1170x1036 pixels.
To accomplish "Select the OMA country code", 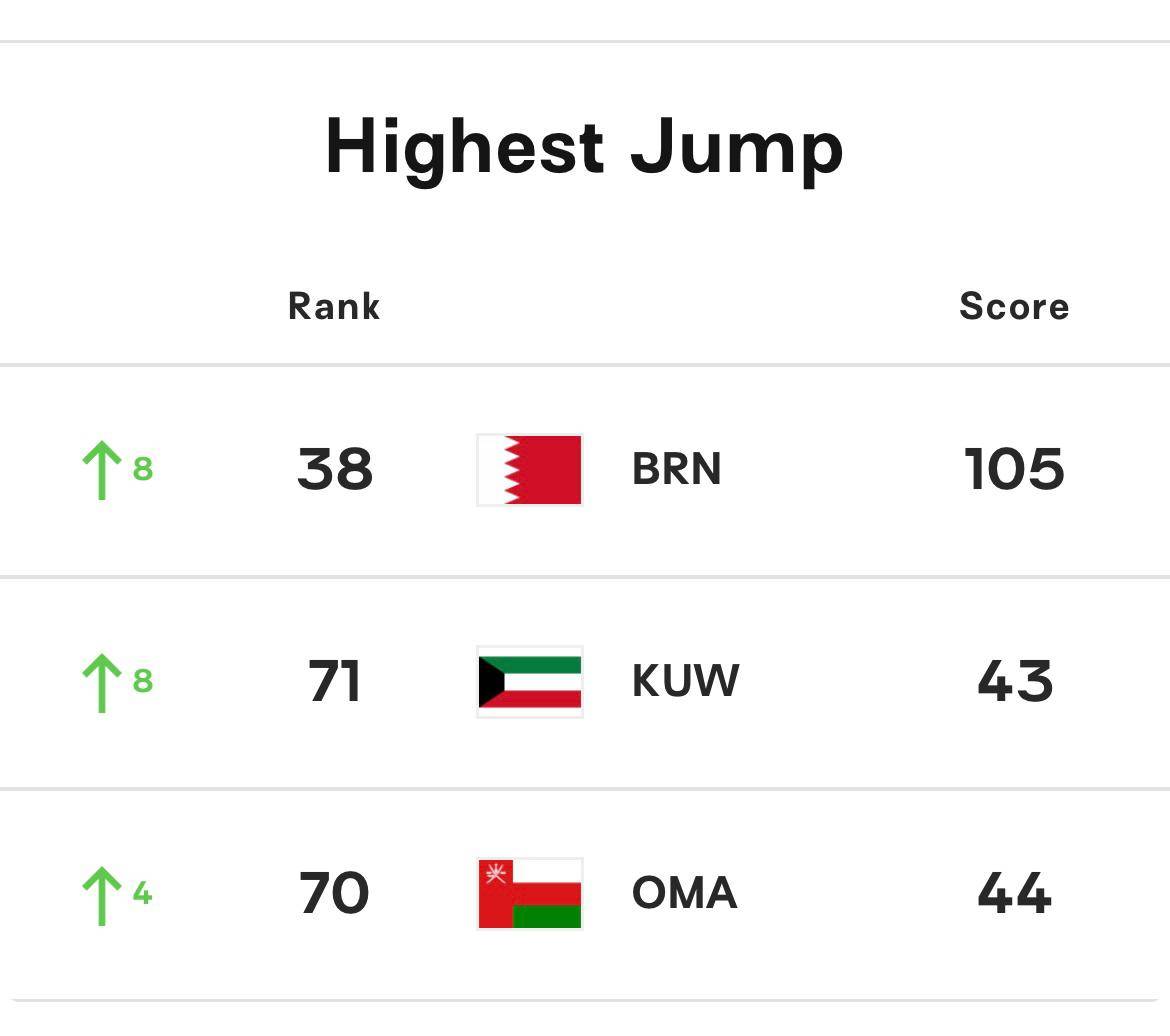I will [x=684, y=894].
